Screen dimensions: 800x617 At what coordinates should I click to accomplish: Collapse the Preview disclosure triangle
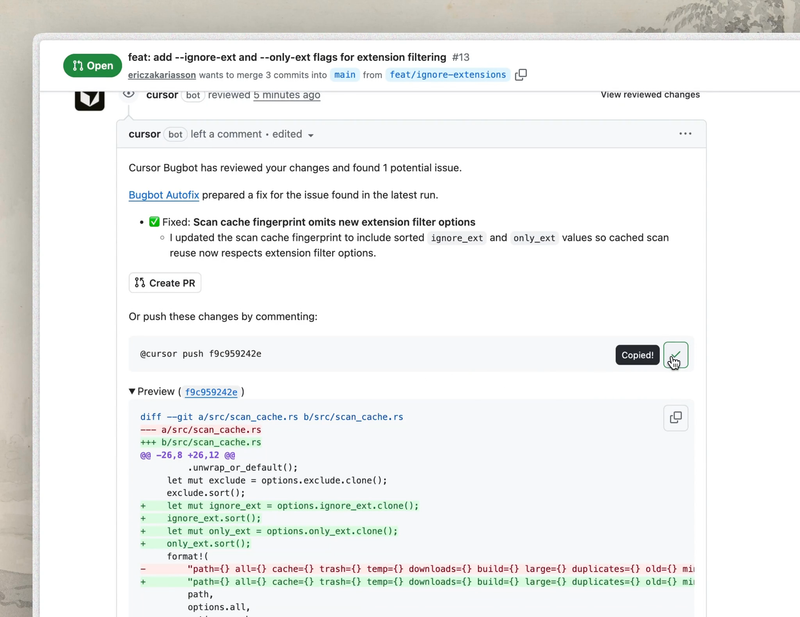(x=132, y=391)
